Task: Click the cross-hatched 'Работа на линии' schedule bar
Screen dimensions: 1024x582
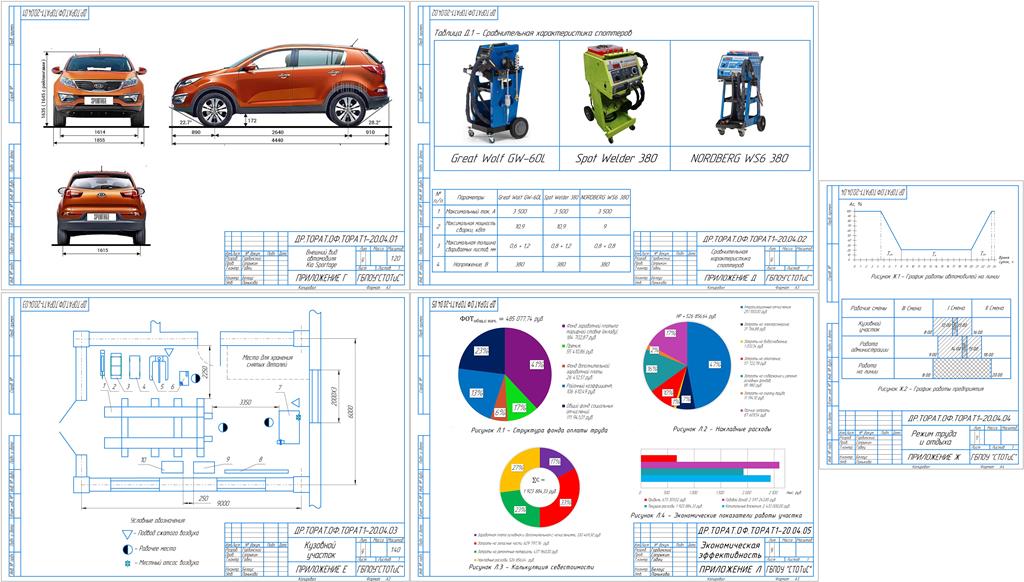Action: click(961, 368)
